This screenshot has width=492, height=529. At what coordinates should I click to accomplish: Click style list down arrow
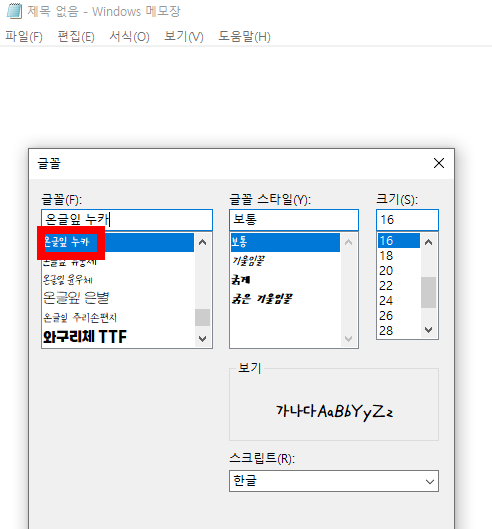(349, 338)
